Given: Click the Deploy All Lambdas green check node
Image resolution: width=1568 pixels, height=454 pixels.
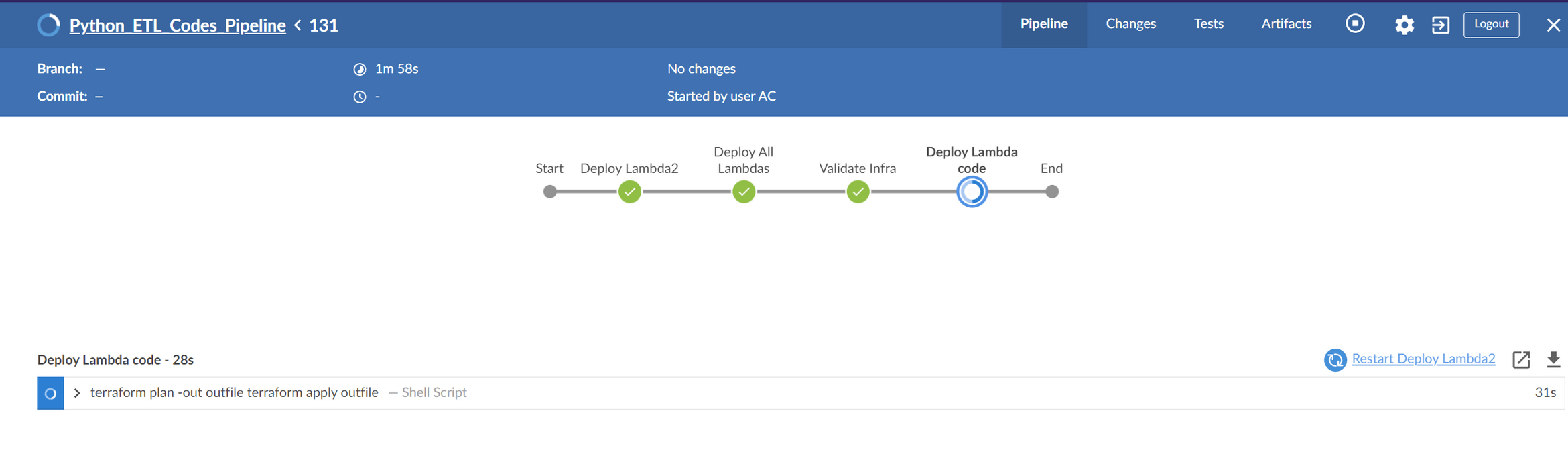Looking at the screenshot, I should [744, 192].
